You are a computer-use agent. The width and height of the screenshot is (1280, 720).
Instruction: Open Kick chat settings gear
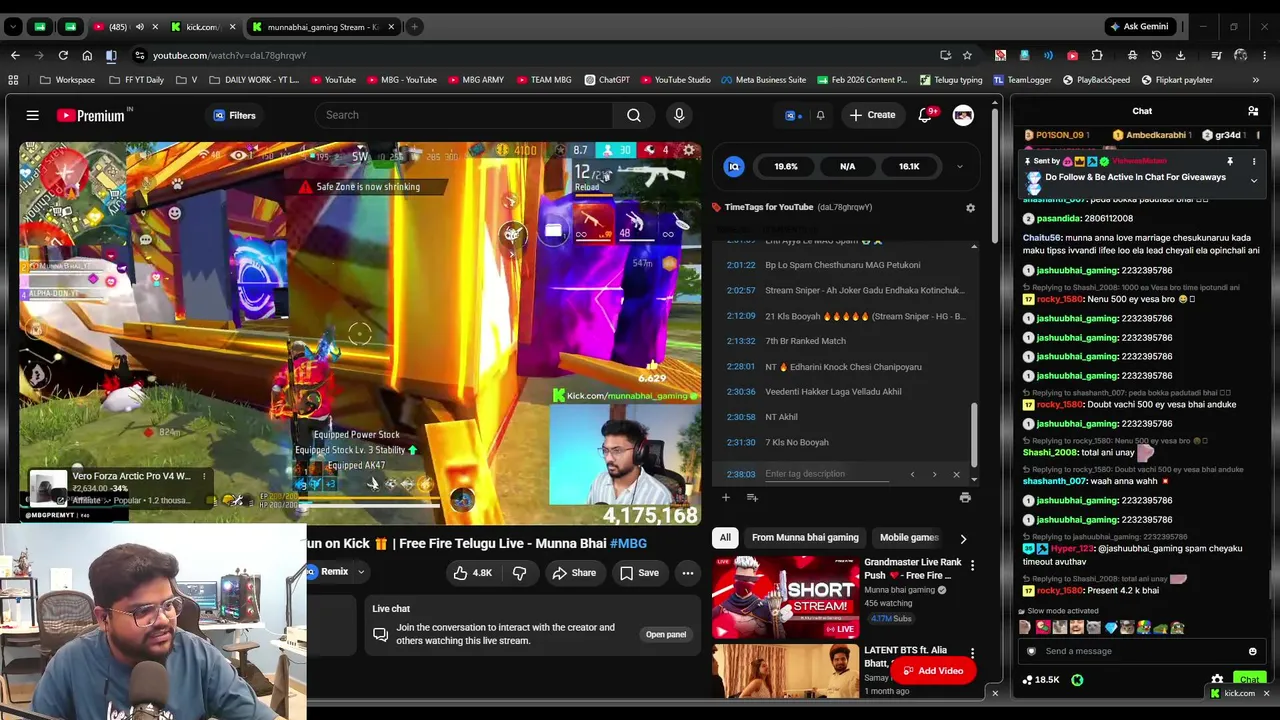(1217, 680)
